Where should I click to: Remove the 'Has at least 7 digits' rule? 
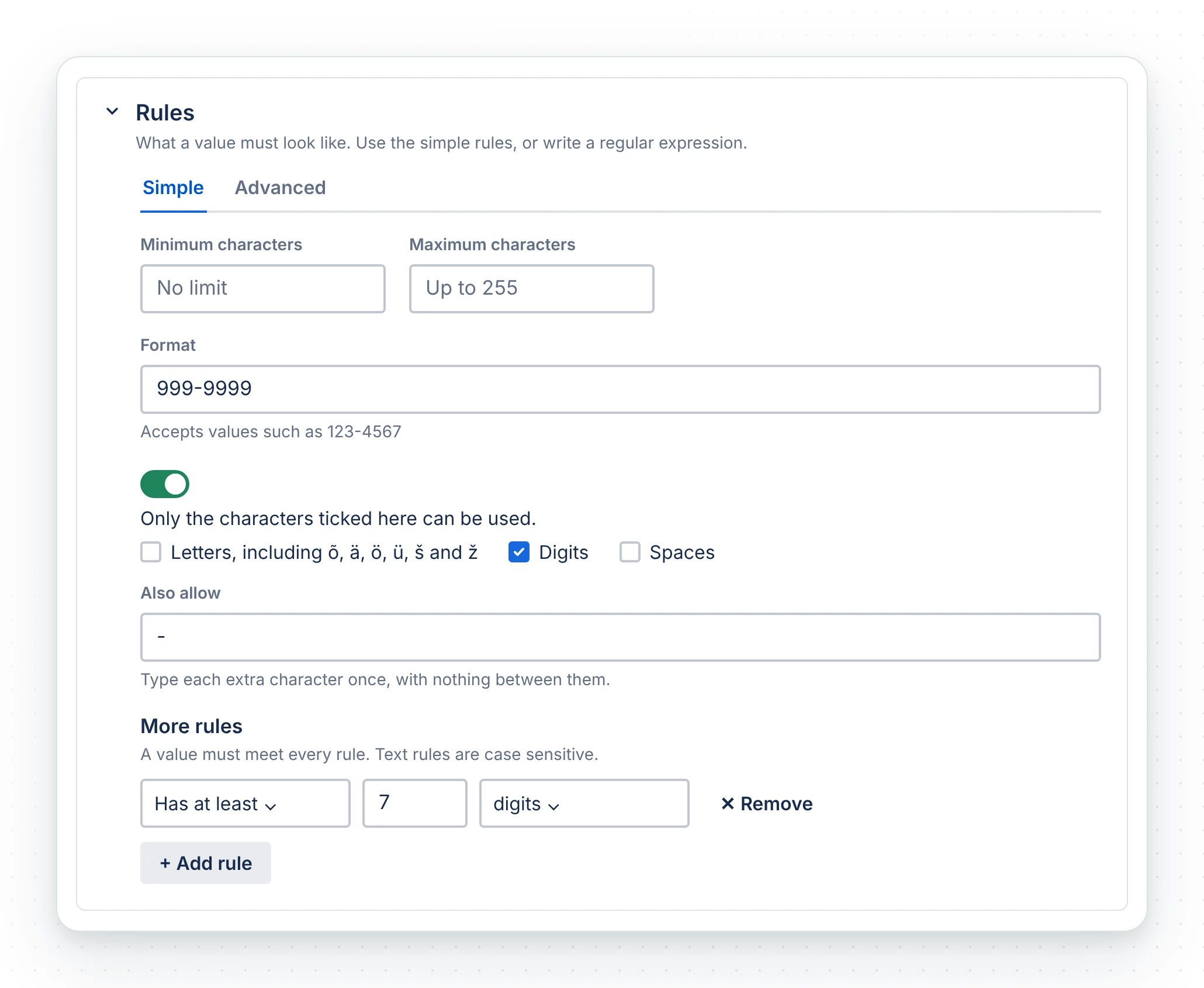click(767, 803)
